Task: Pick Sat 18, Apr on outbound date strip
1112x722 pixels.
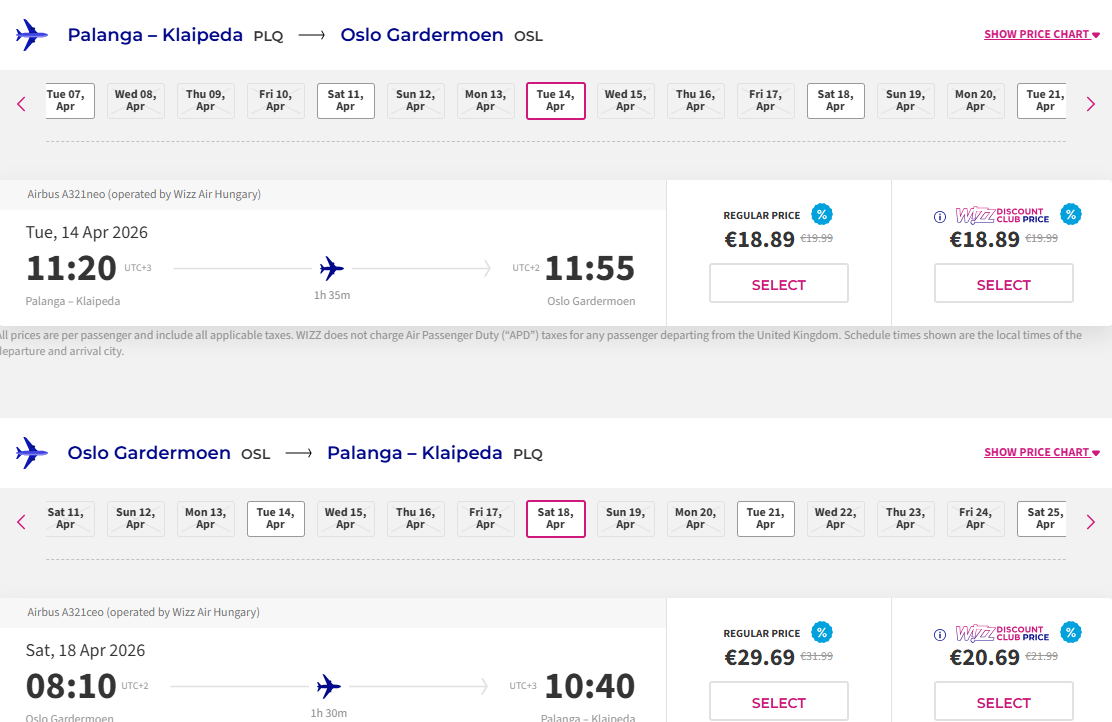Action: point(836,101)
